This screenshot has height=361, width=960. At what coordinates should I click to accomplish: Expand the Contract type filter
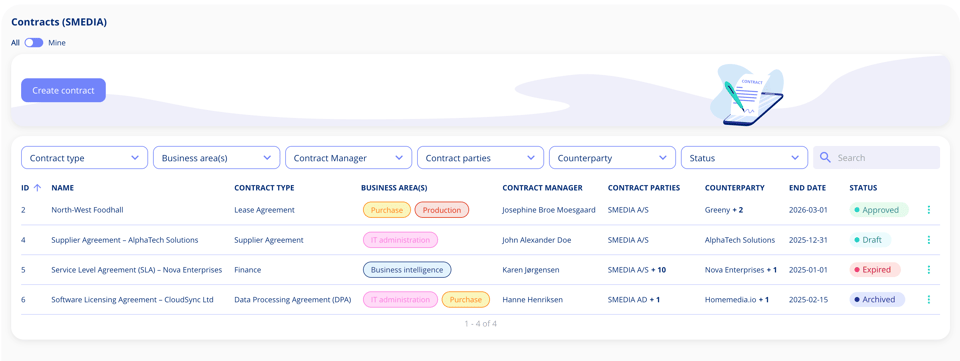tap(84, 158)
